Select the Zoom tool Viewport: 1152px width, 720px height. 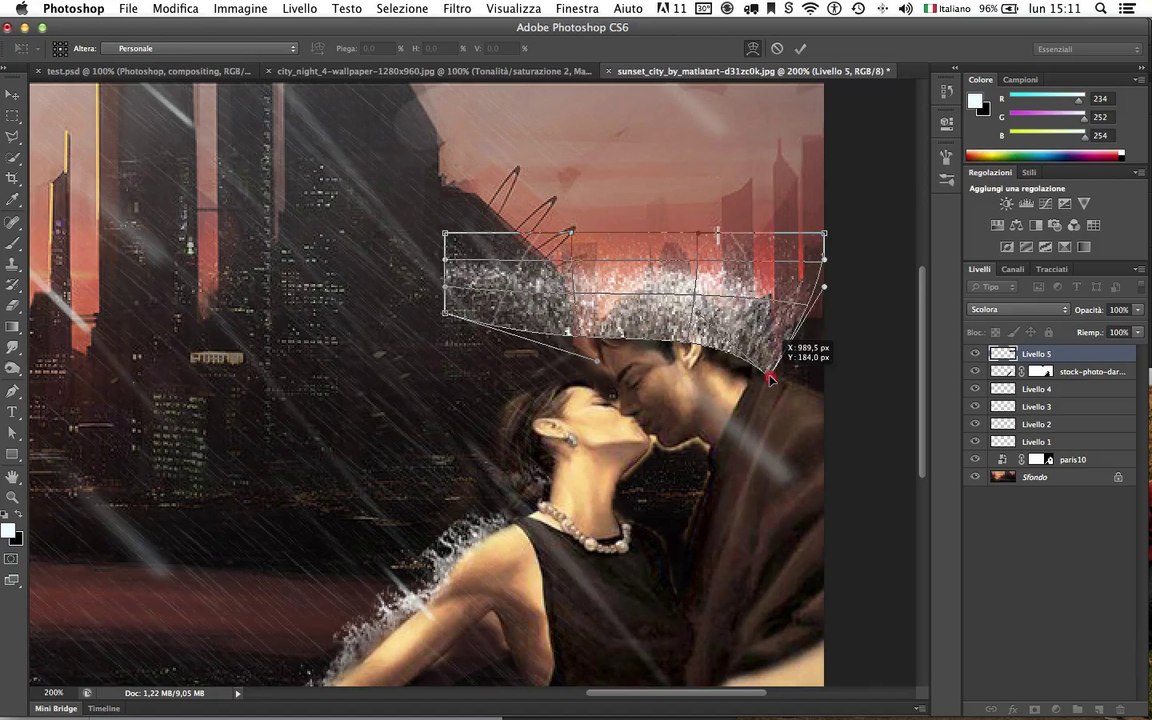[x=12, y=497]
